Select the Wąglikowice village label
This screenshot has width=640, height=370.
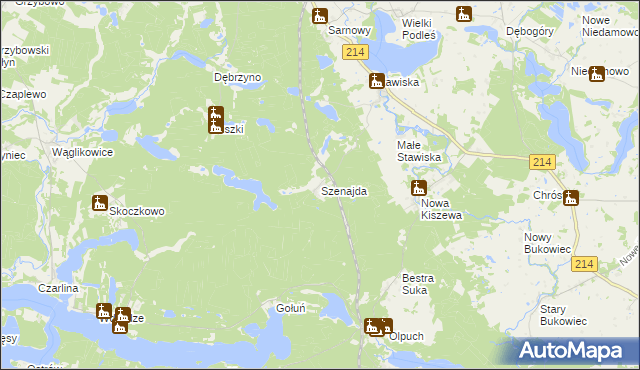(82, 153)
